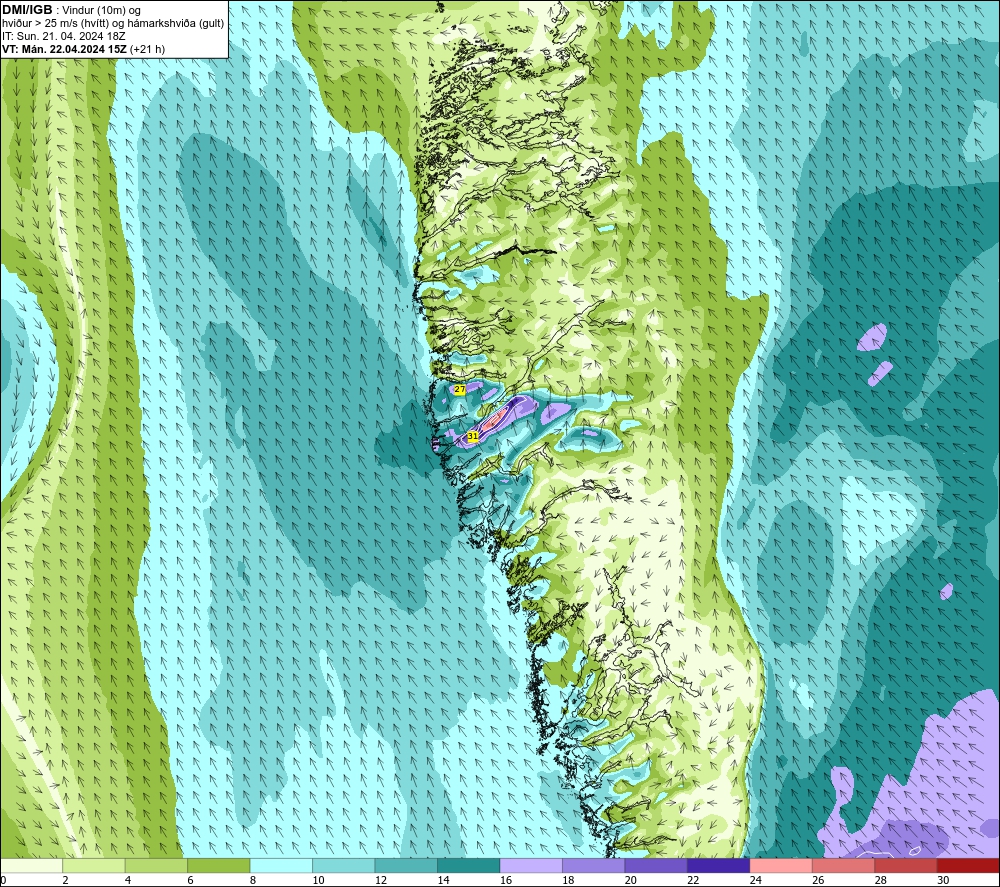
Task: Click the 14–16 m/s dark teal legend swatch
Action: [x=469, y=865]
